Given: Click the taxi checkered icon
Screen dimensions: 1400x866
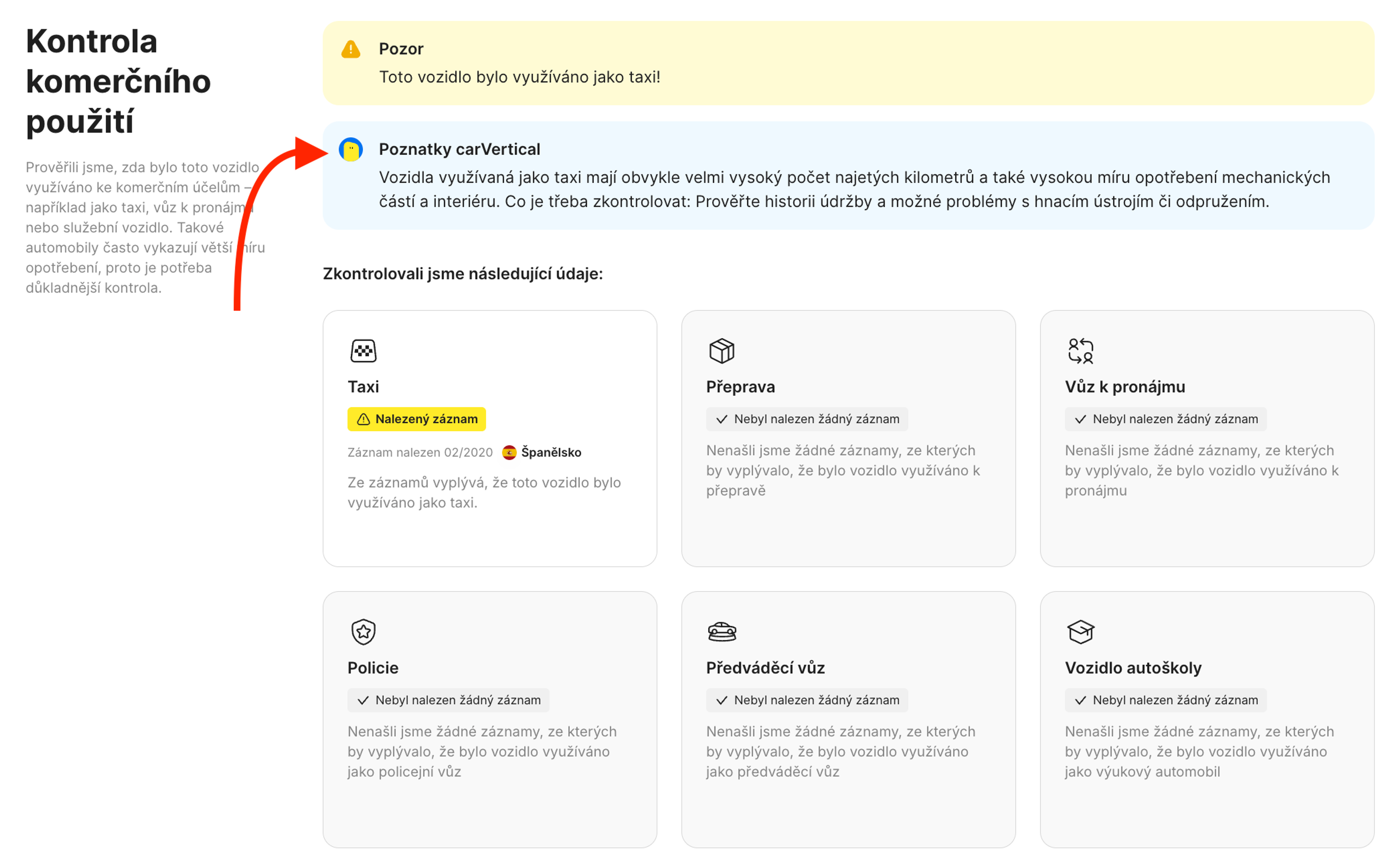Looking at the screenshot, I should [363, 350].
